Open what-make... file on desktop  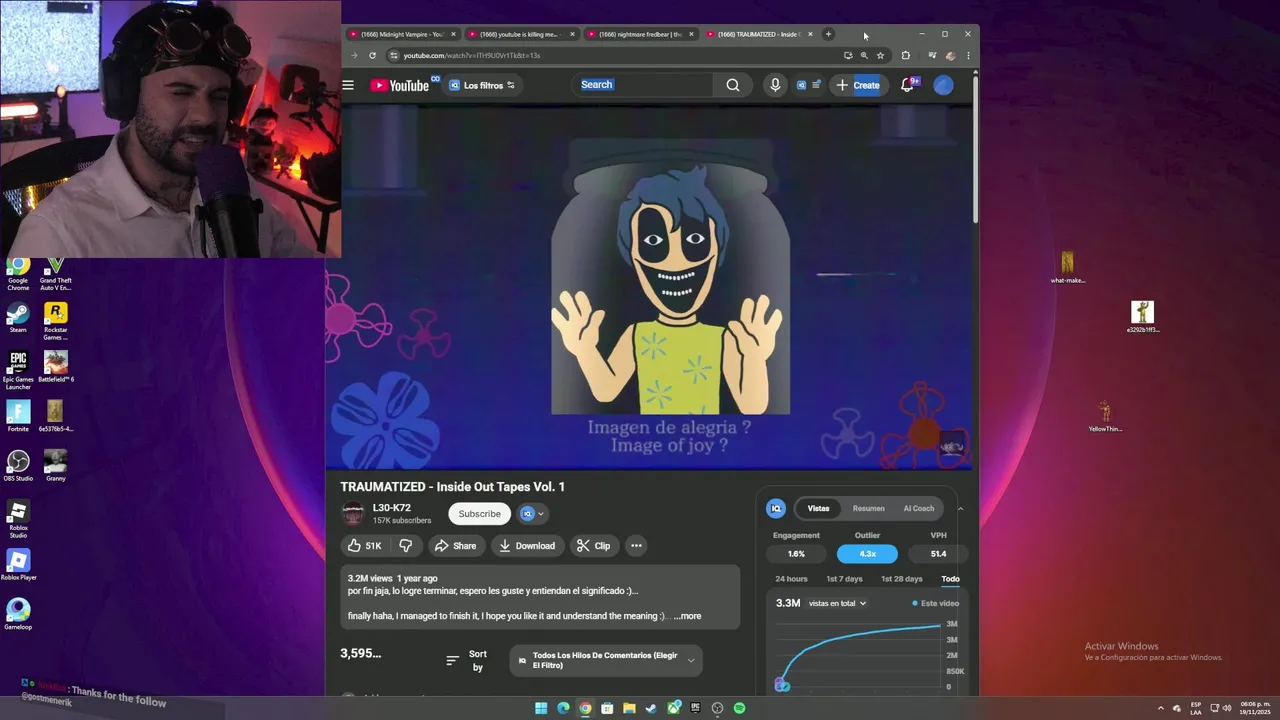[1067, 267]
